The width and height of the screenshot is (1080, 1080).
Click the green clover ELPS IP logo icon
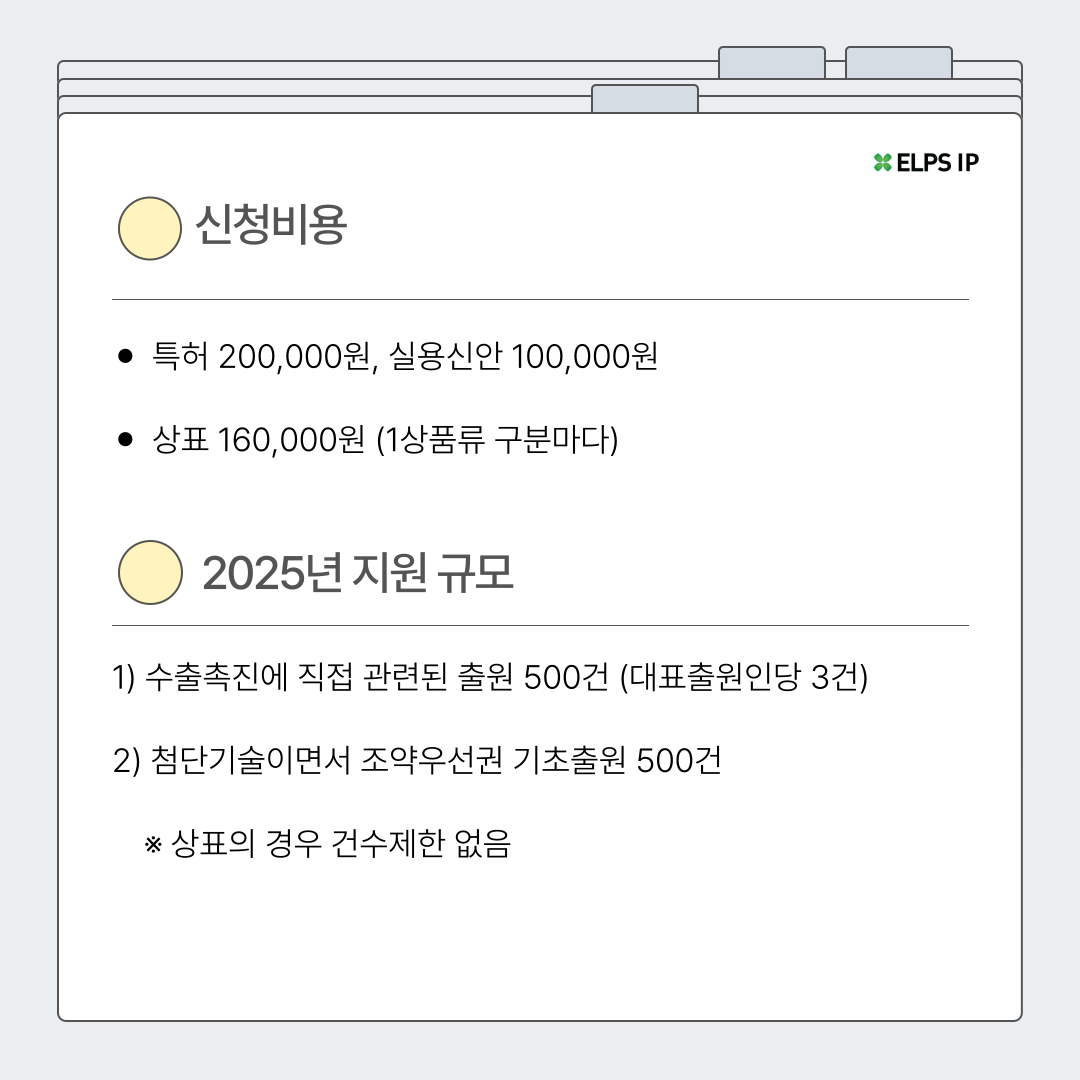[x=882, y=163]
